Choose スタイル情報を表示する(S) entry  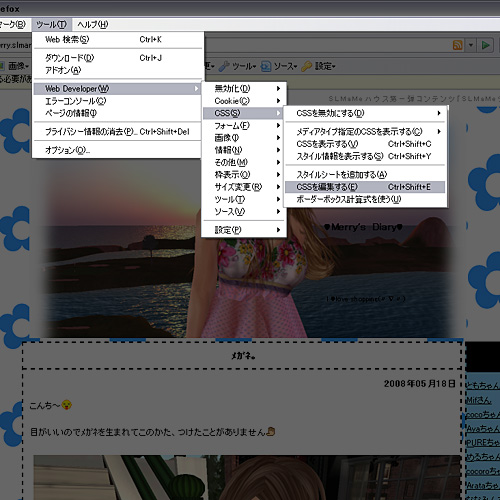pyautogui.click(x=365, y=156)
